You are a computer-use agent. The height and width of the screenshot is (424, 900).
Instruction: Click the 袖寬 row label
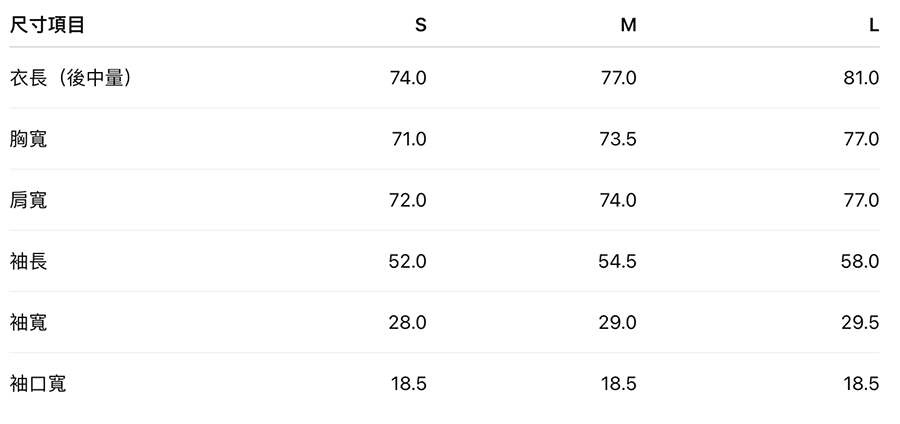click(28, 322)
